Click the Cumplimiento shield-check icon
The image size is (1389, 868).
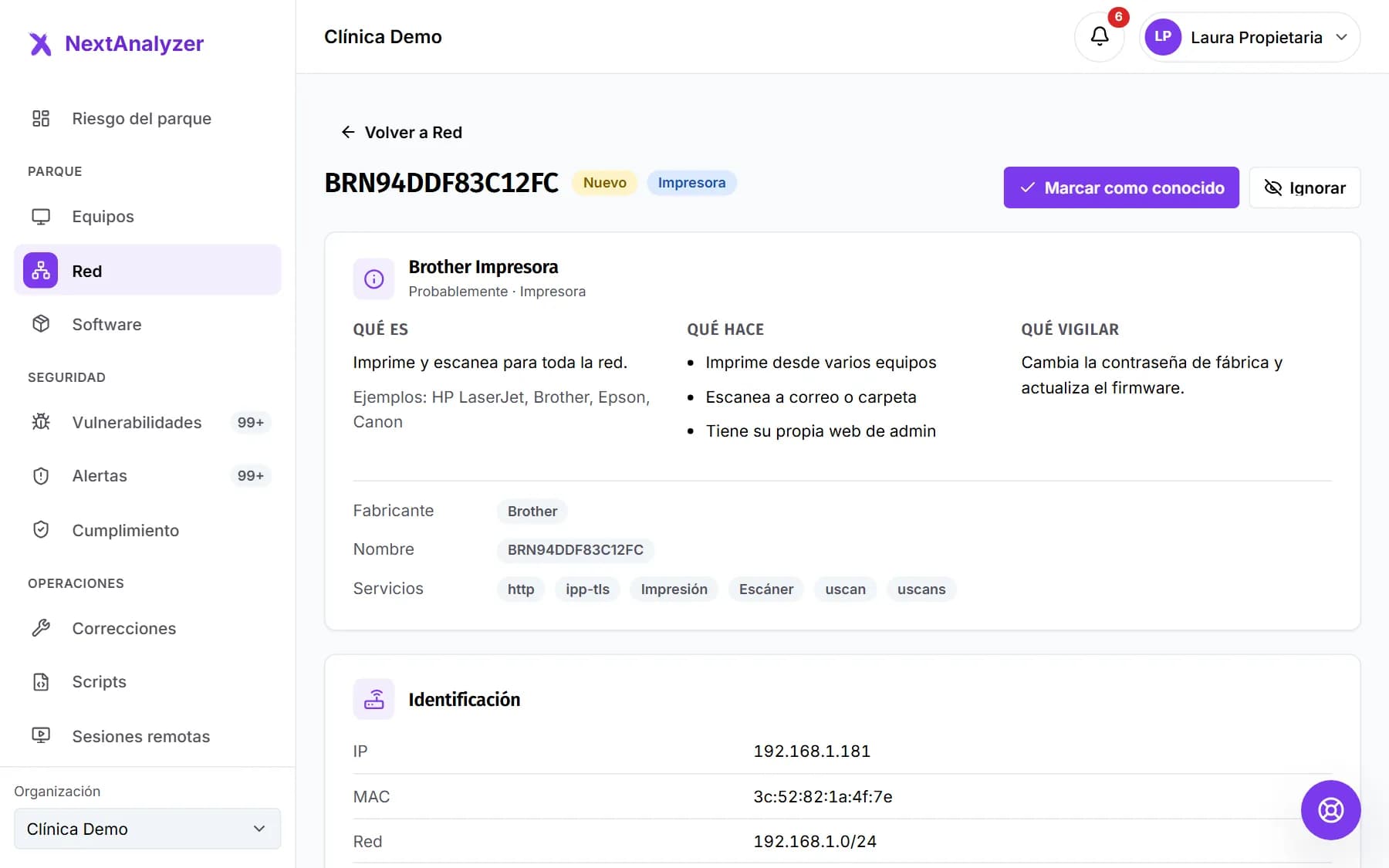[x=41, y=530]
